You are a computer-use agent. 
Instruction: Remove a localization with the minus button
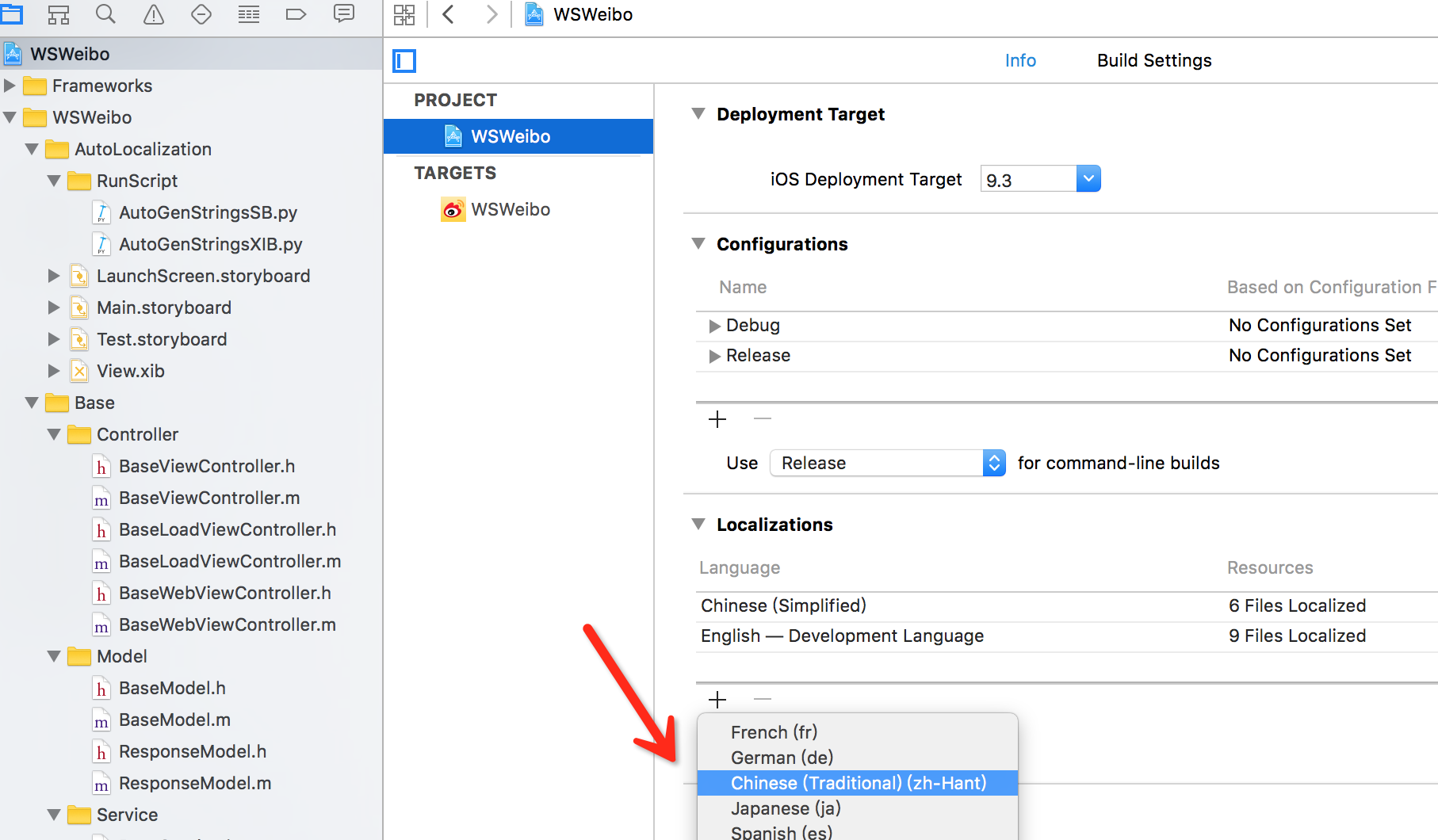763,699
